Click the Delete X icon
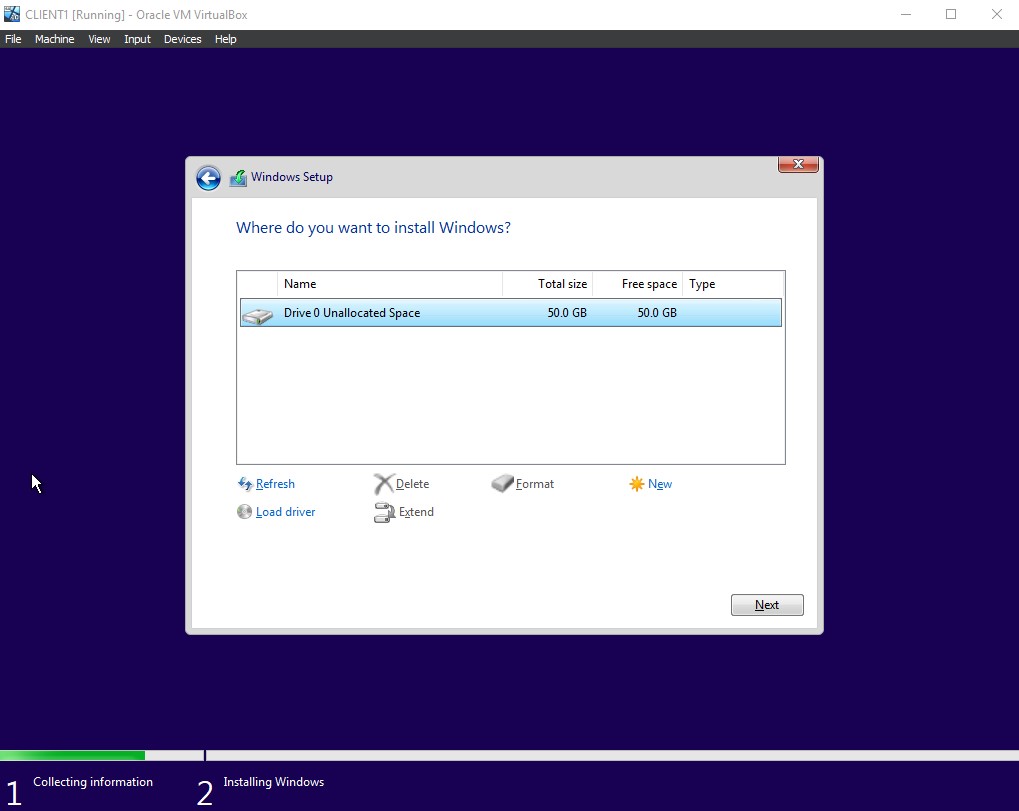 383,483
